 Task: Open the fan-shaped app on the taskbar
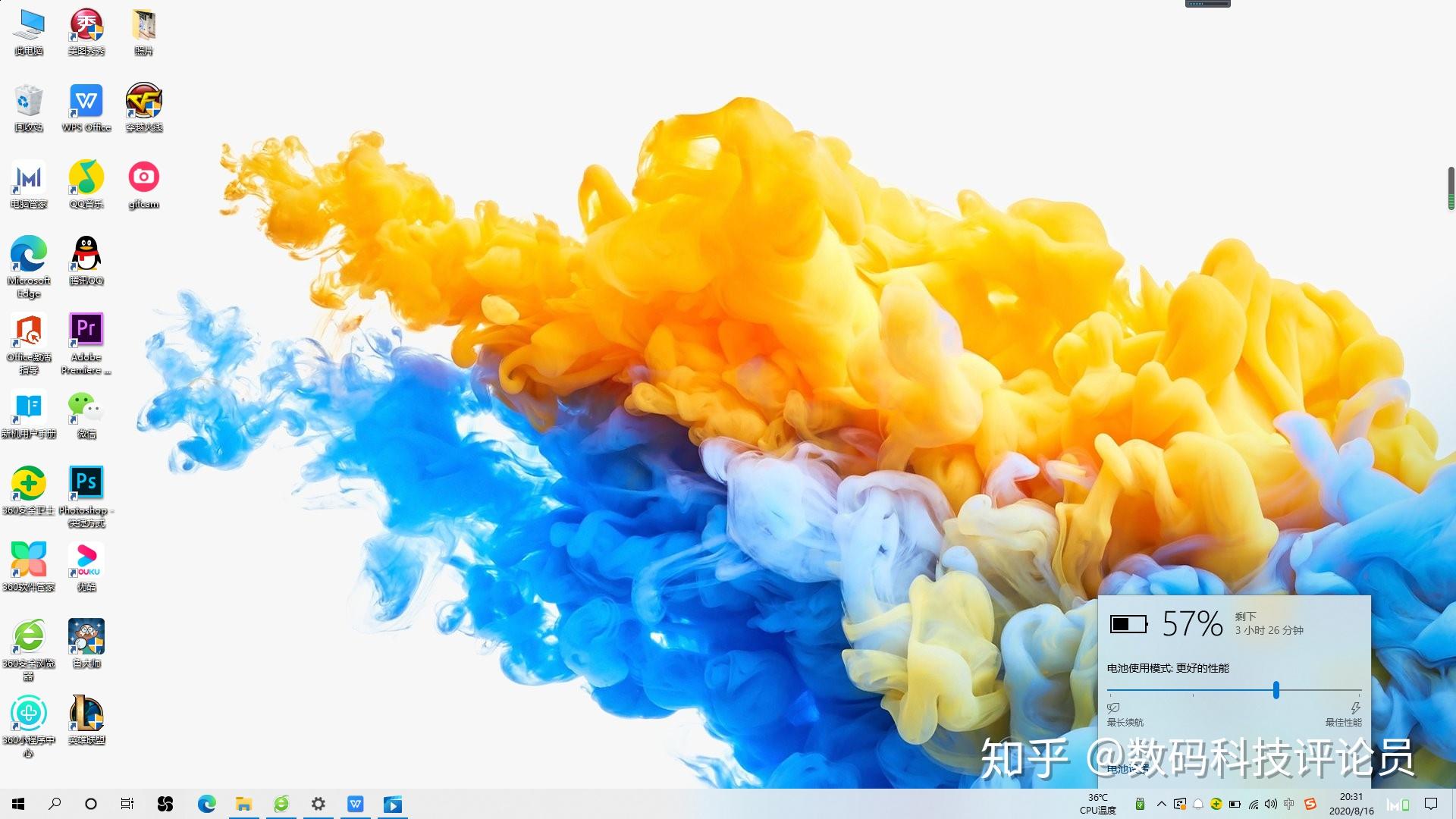pos(165,804)
